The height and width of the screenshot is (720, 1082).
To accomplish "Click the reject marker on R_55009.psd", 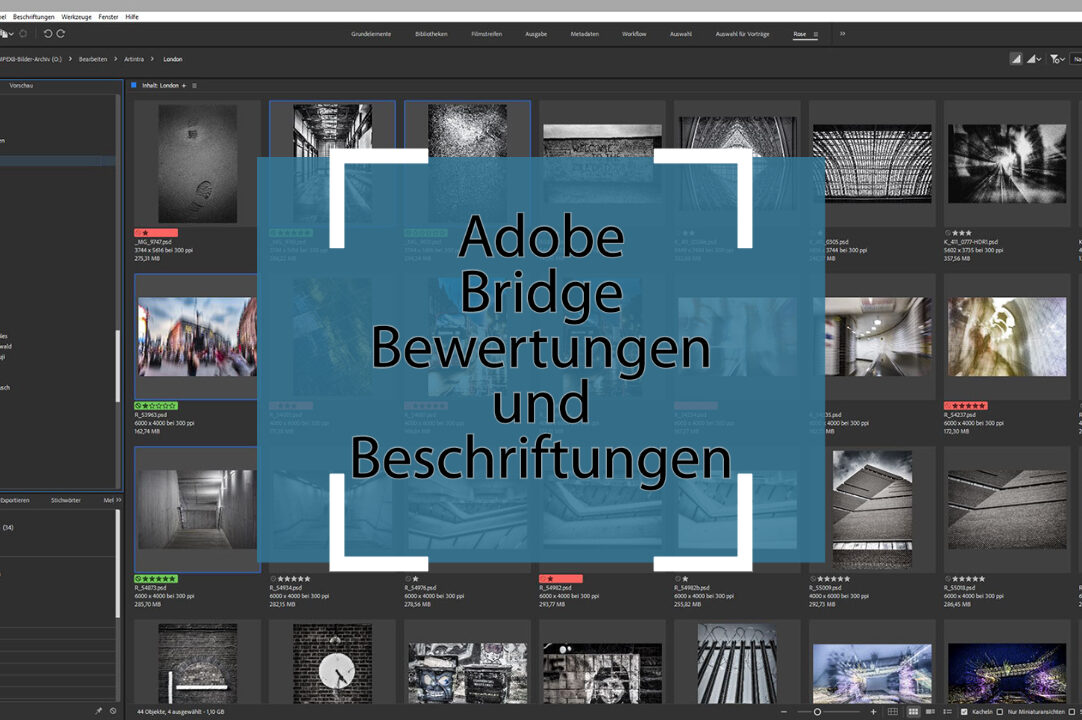I will pyautogui.click(x=813, y=579).
